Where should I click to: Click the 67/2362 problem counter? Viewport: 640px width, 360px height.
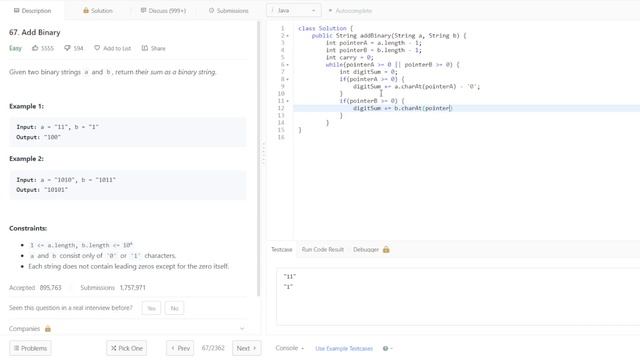213,348
